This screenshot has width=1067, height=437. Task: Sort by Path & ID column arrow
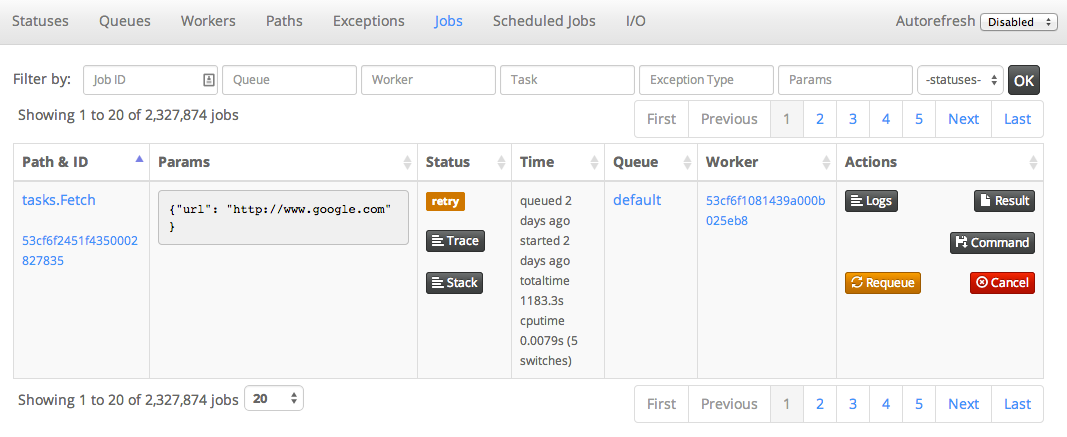point(139,160)
